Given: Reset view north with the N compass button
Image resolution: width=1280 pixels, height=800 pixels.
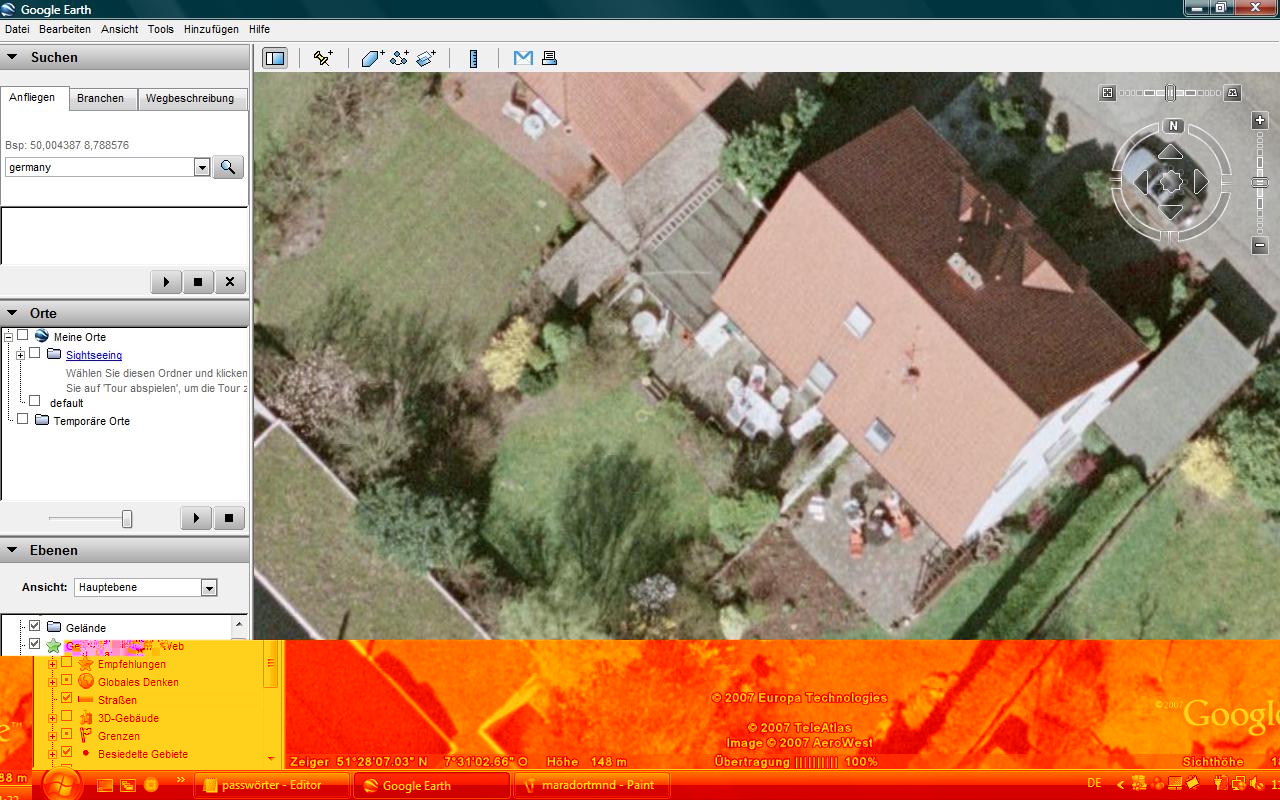Looking at the screenshot, I should click(1173, 126).
